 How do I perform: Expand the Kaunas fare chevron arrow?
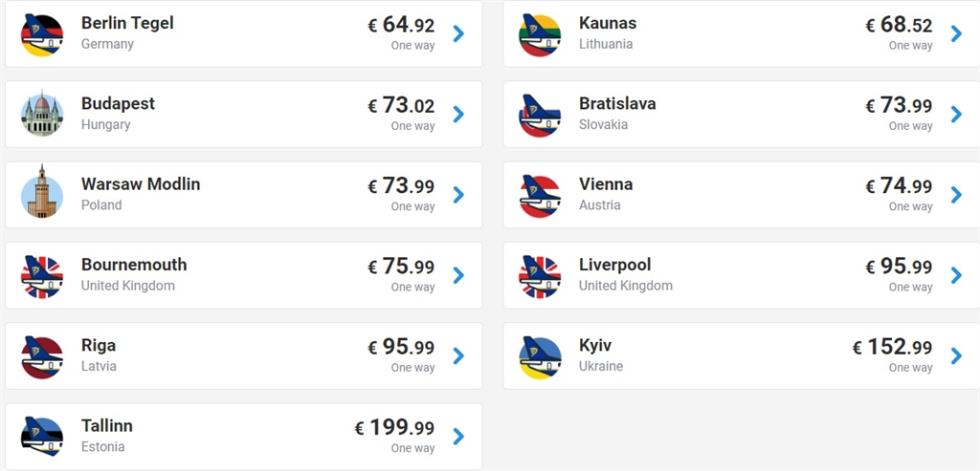pyautogui.click(x=956, y=34)
